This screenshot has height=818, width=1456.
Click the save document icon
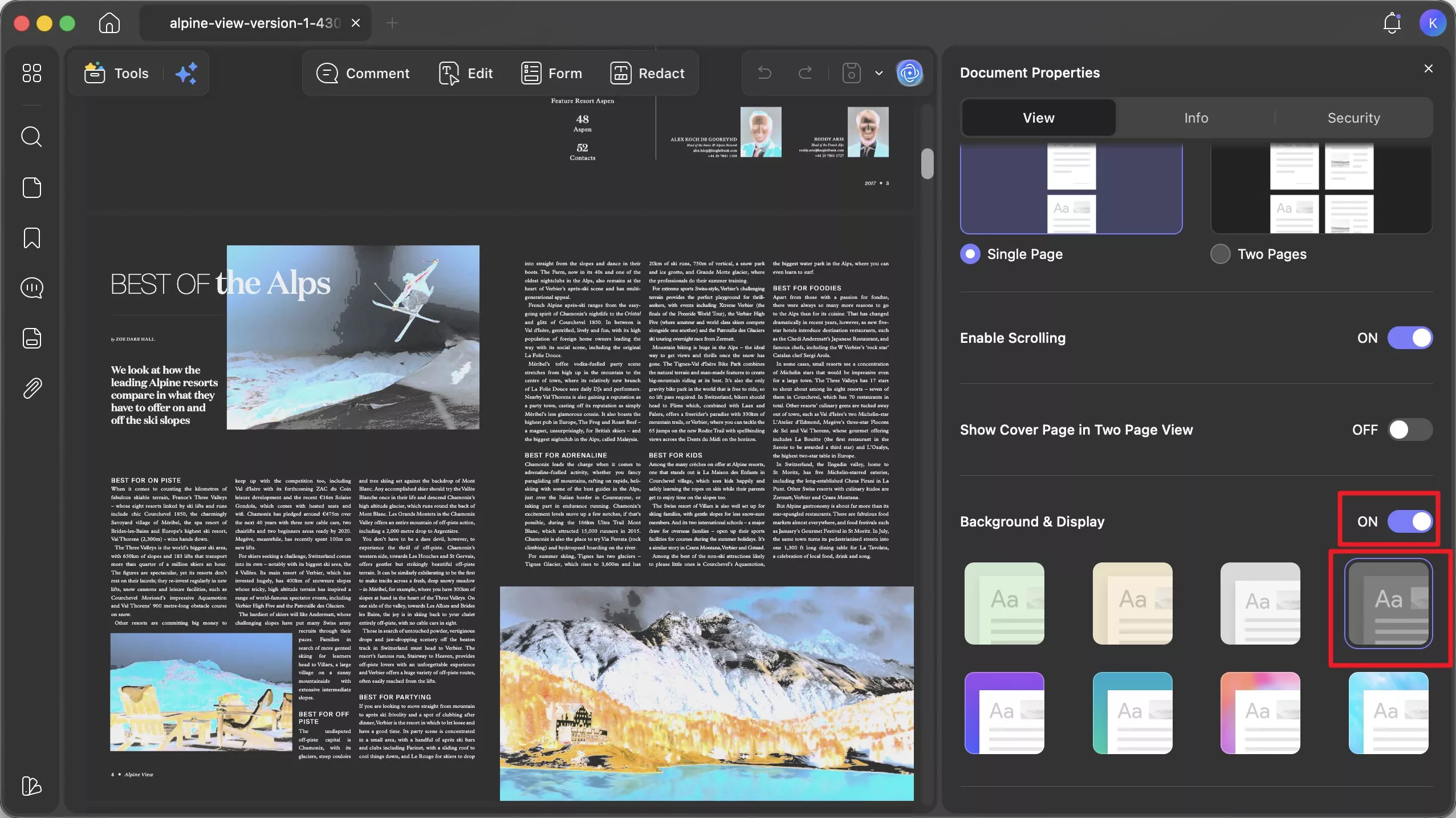coord(851,73)
